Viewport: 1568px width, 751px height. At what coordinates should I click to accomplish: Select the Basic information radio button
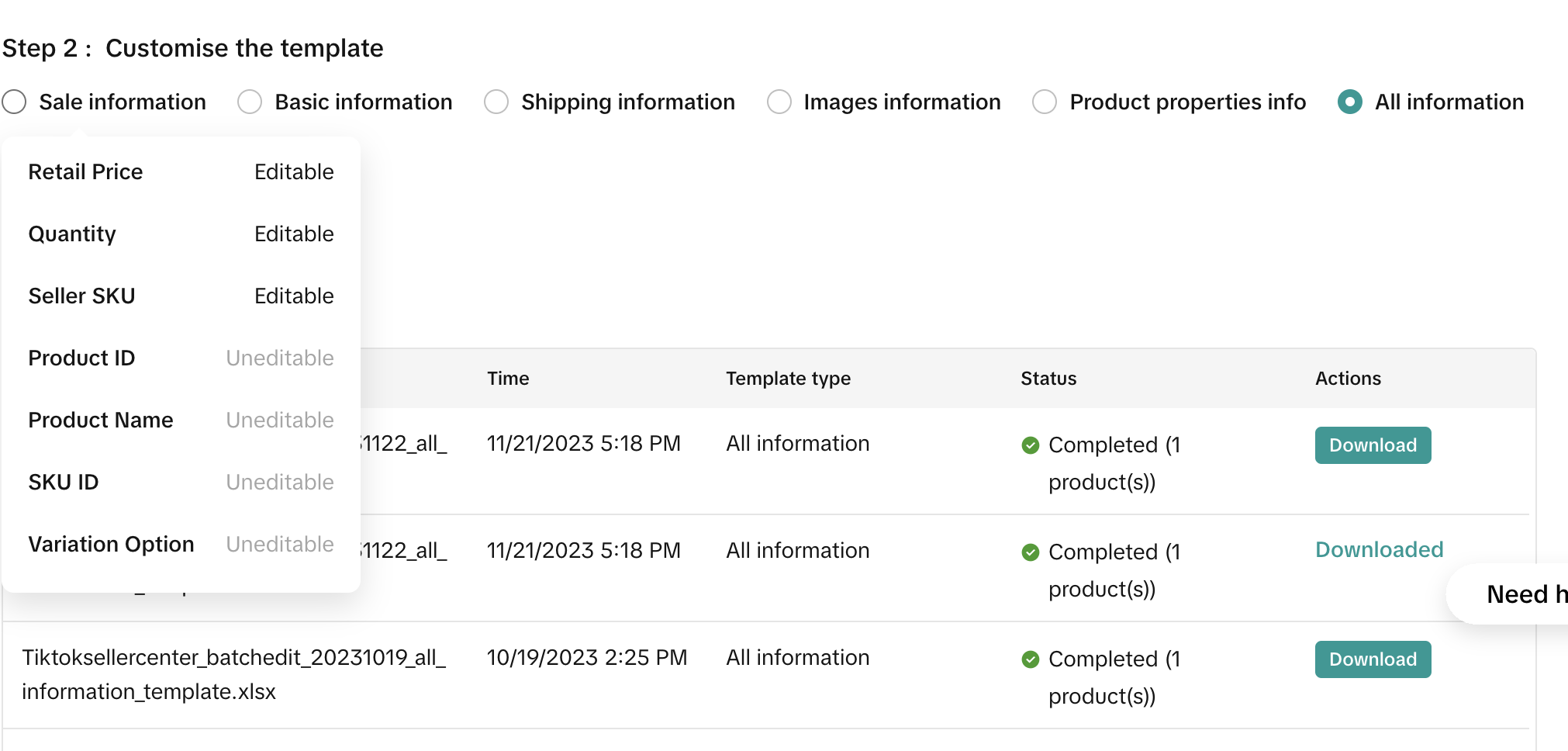[250, 102]
